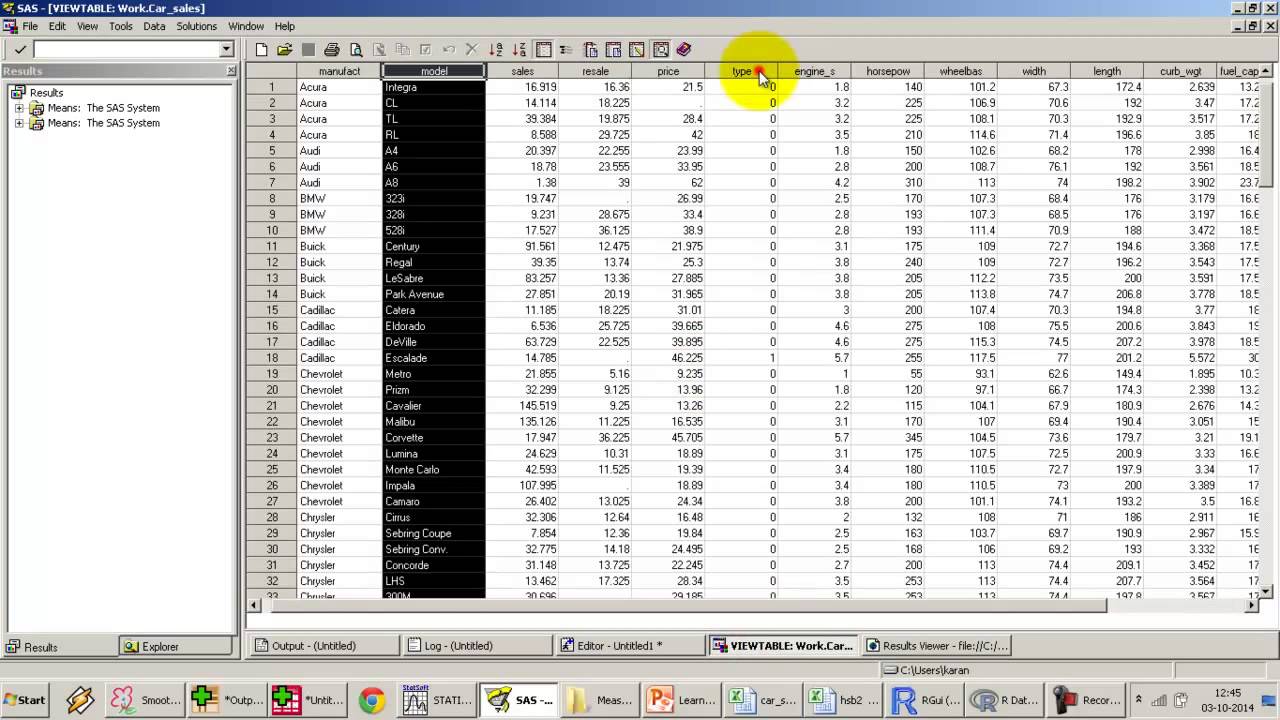1280x720 pixels.
Task: Open the View menu
Action: pos(88,26)
